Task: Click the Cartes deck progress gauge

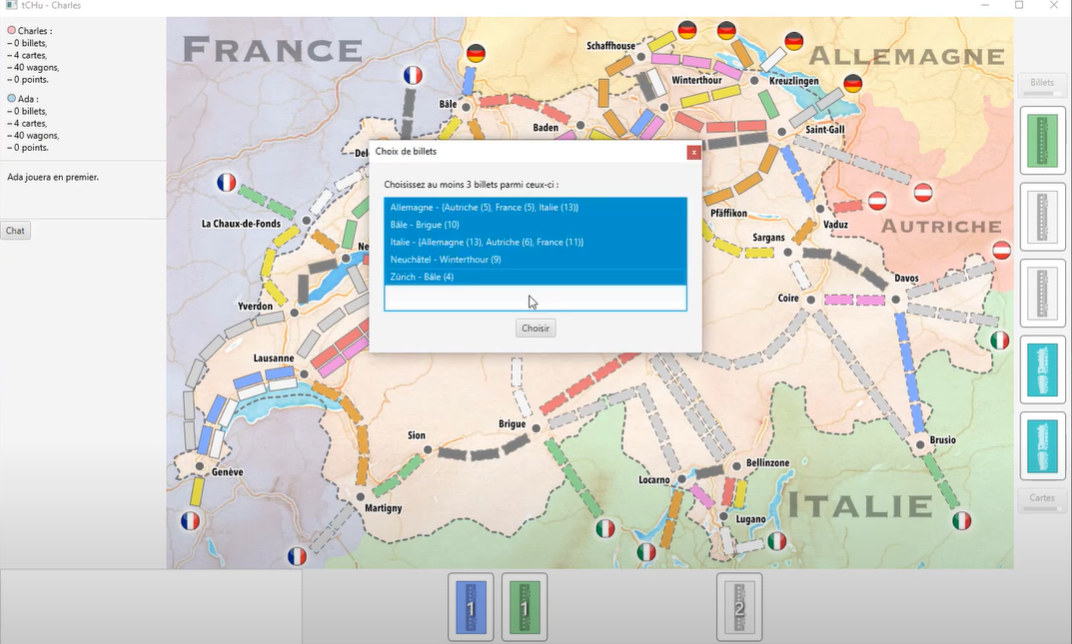Action: tap(1042, 509)
